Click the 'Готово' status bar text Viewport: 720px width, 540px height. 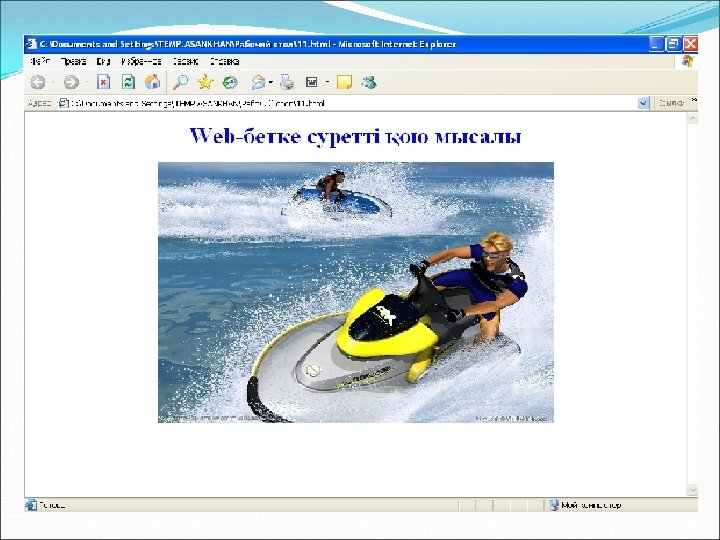pos(52,505)
